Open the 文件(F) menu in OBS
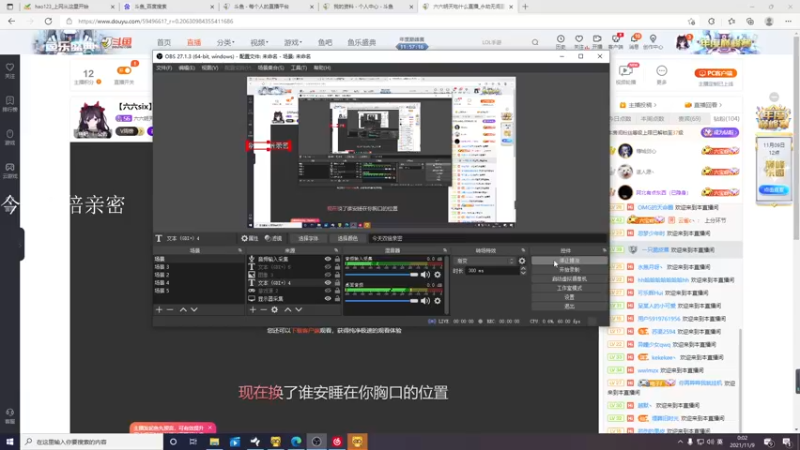 tap(164, 67)
